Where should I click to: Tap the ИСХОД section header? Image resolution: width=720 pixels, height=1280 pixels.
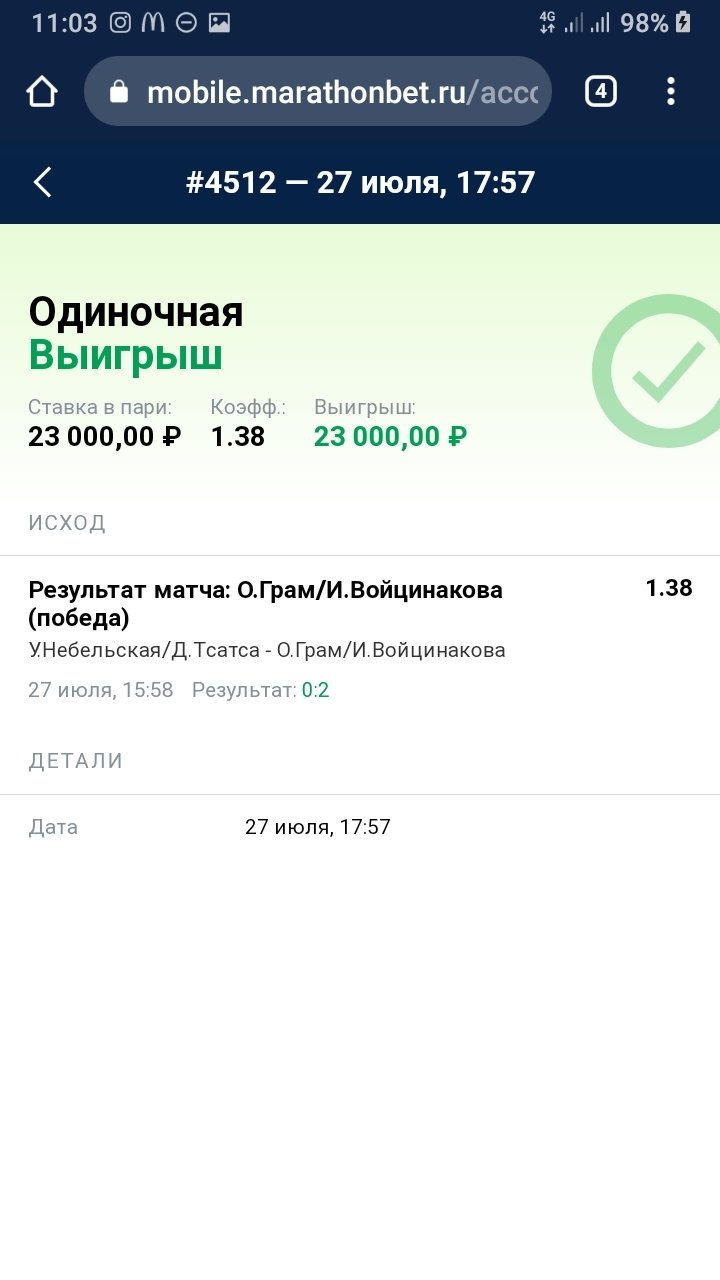tap(67, 522)
